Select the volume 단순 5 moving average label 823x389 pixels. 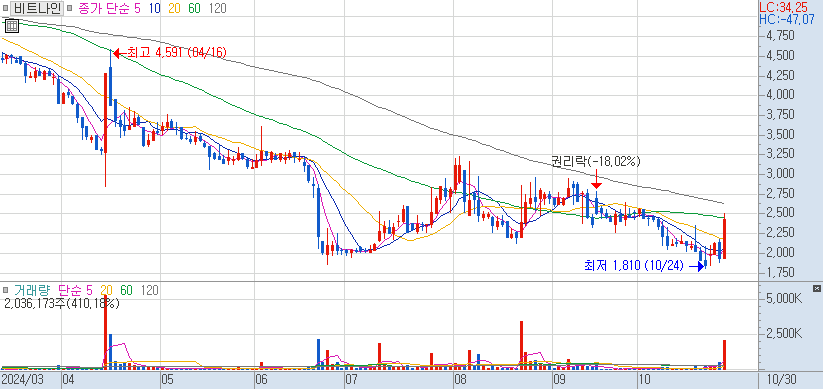(76, 290)
